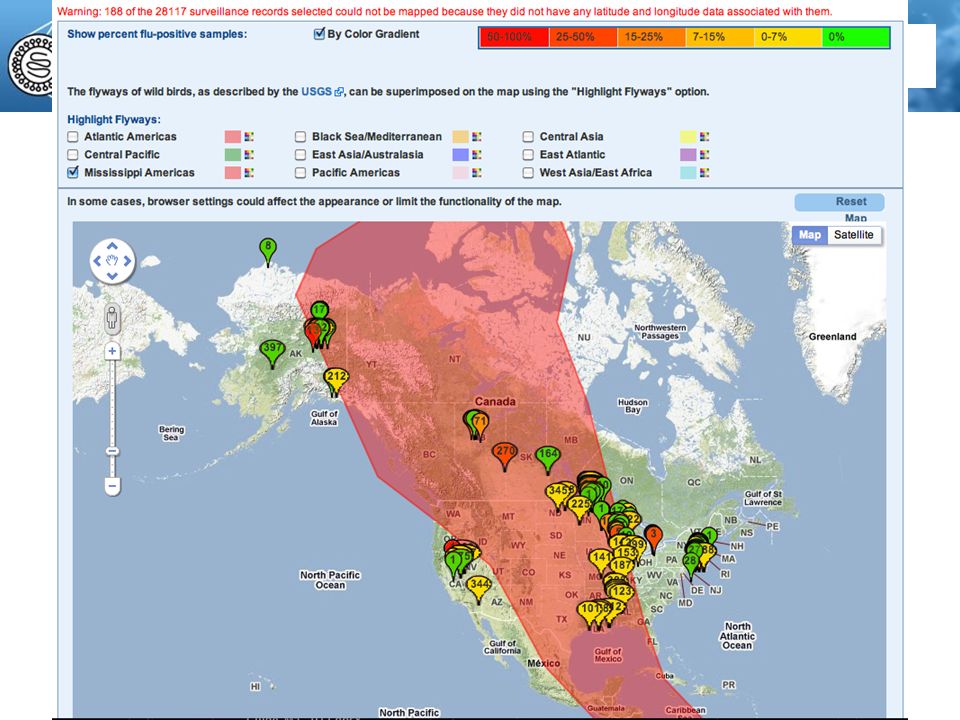Screen dimensions: 960x720
Task: Open color picker icon for Central Pacific
Action: tap(249, 154)
